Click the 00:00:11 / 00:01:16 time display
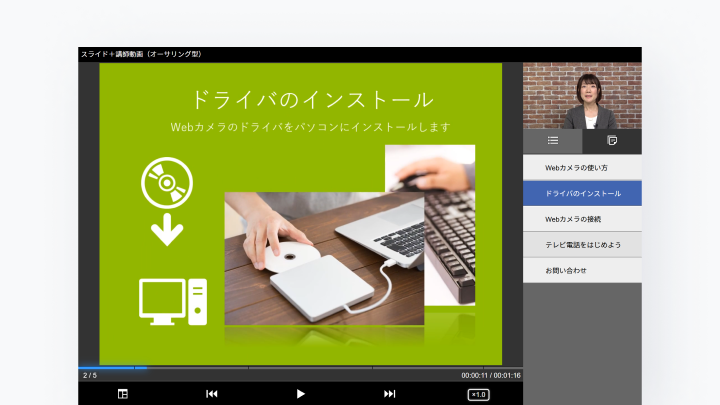 coord(491,376)
